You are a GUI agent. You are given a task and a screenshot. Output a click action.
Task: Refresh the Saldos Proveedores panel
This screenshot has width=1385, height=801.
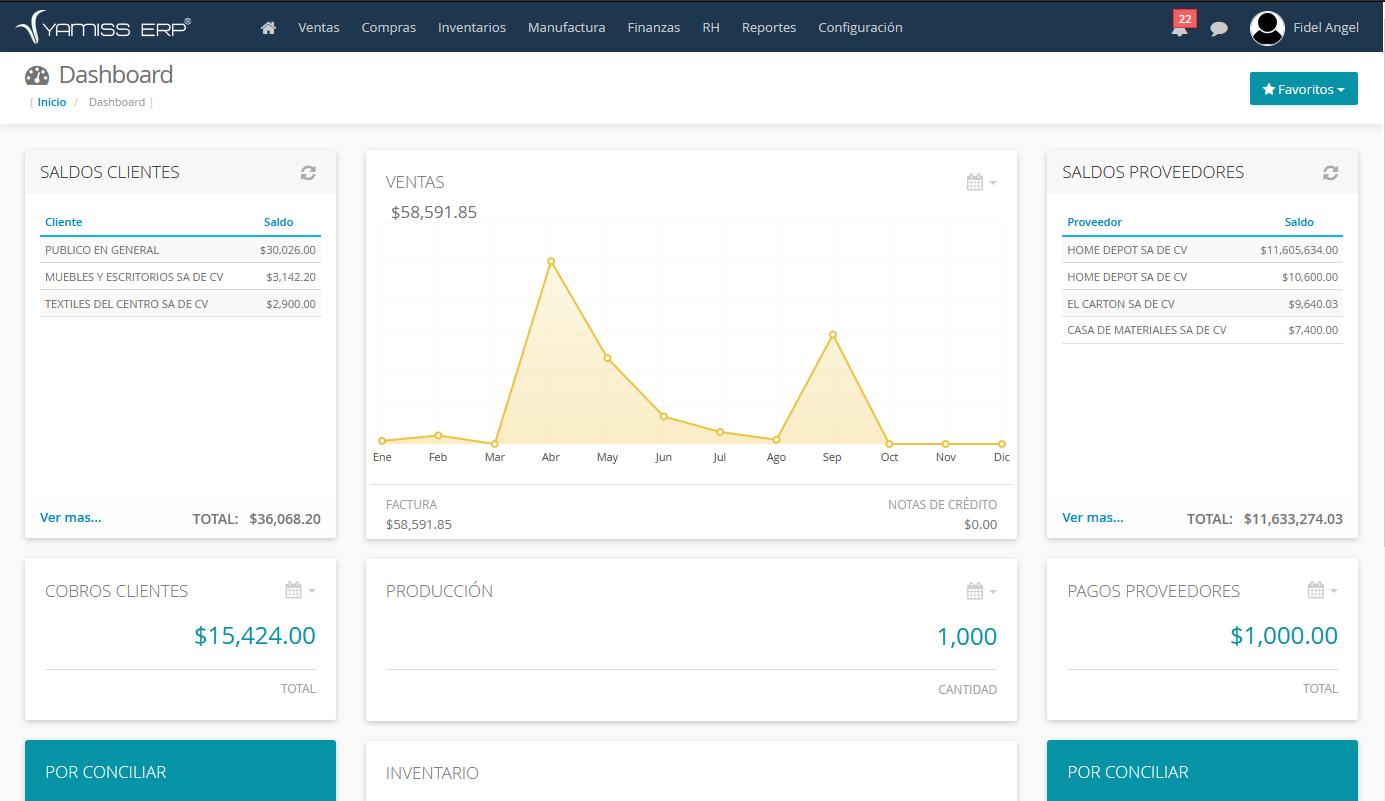pos(1330,173)
